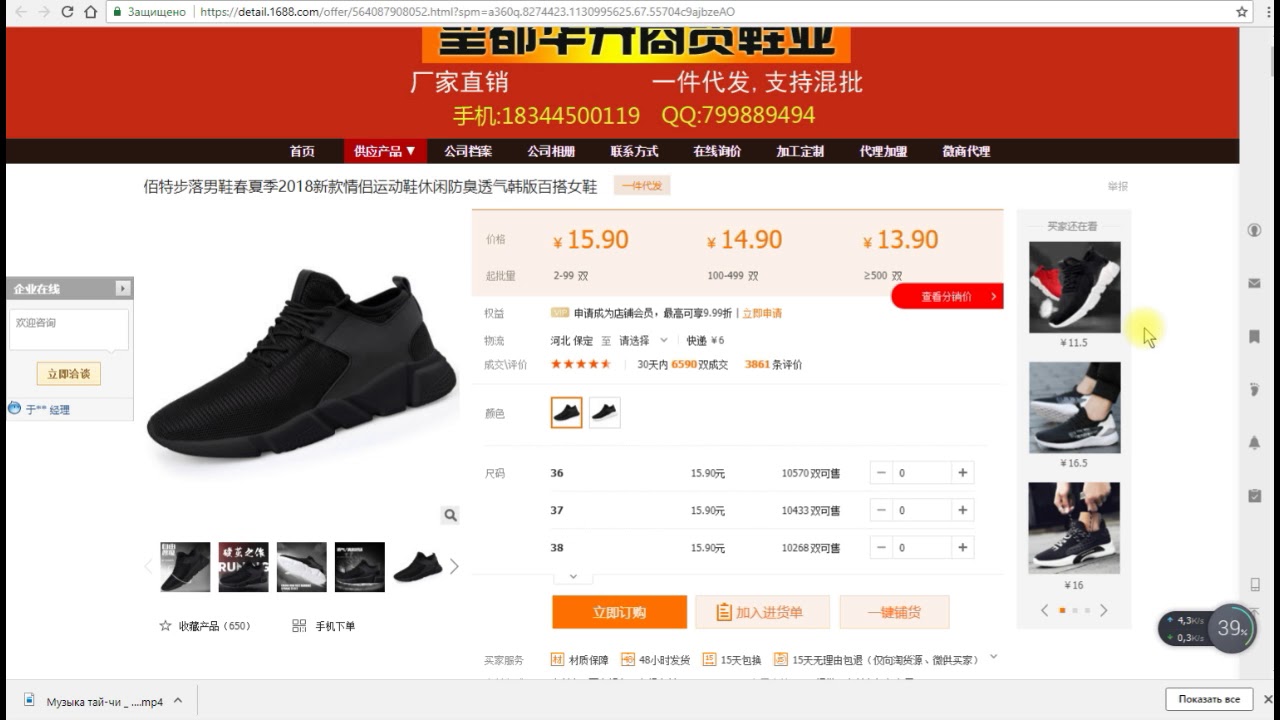Viewport: 1280px width, 720px height.
Task: Favorite the product via 收藏产品 star
Action: (x=166, y=626)
